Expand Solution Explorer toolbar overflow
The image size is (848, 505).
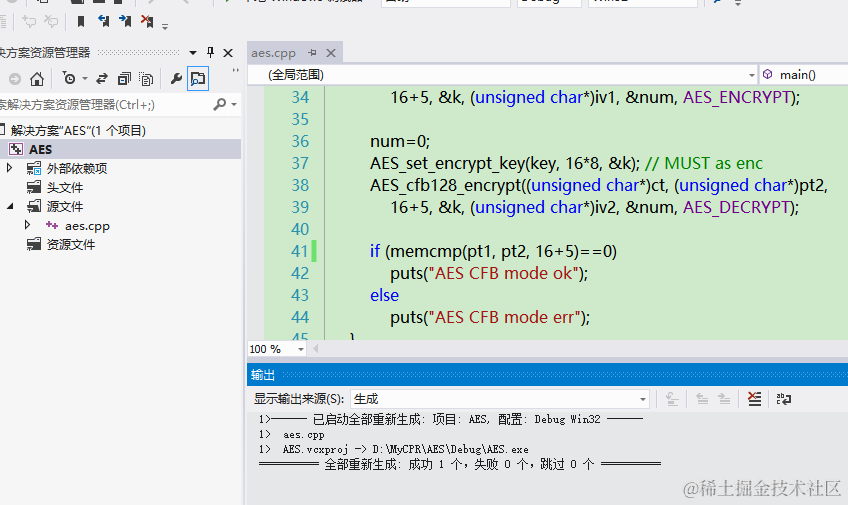pos(235,70)
